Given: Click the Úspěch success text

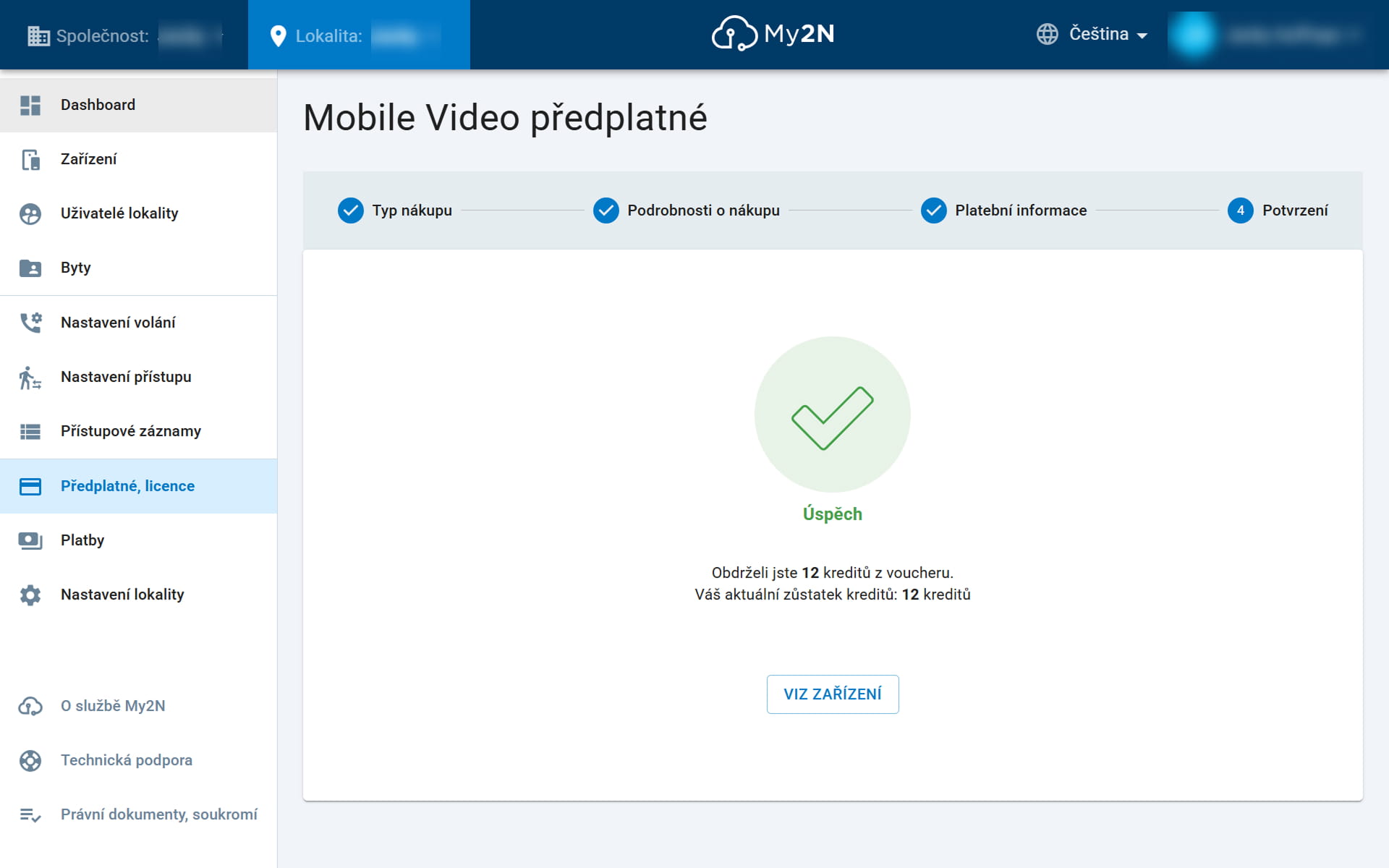Looking at the screenshot, I should pos(833,514).
